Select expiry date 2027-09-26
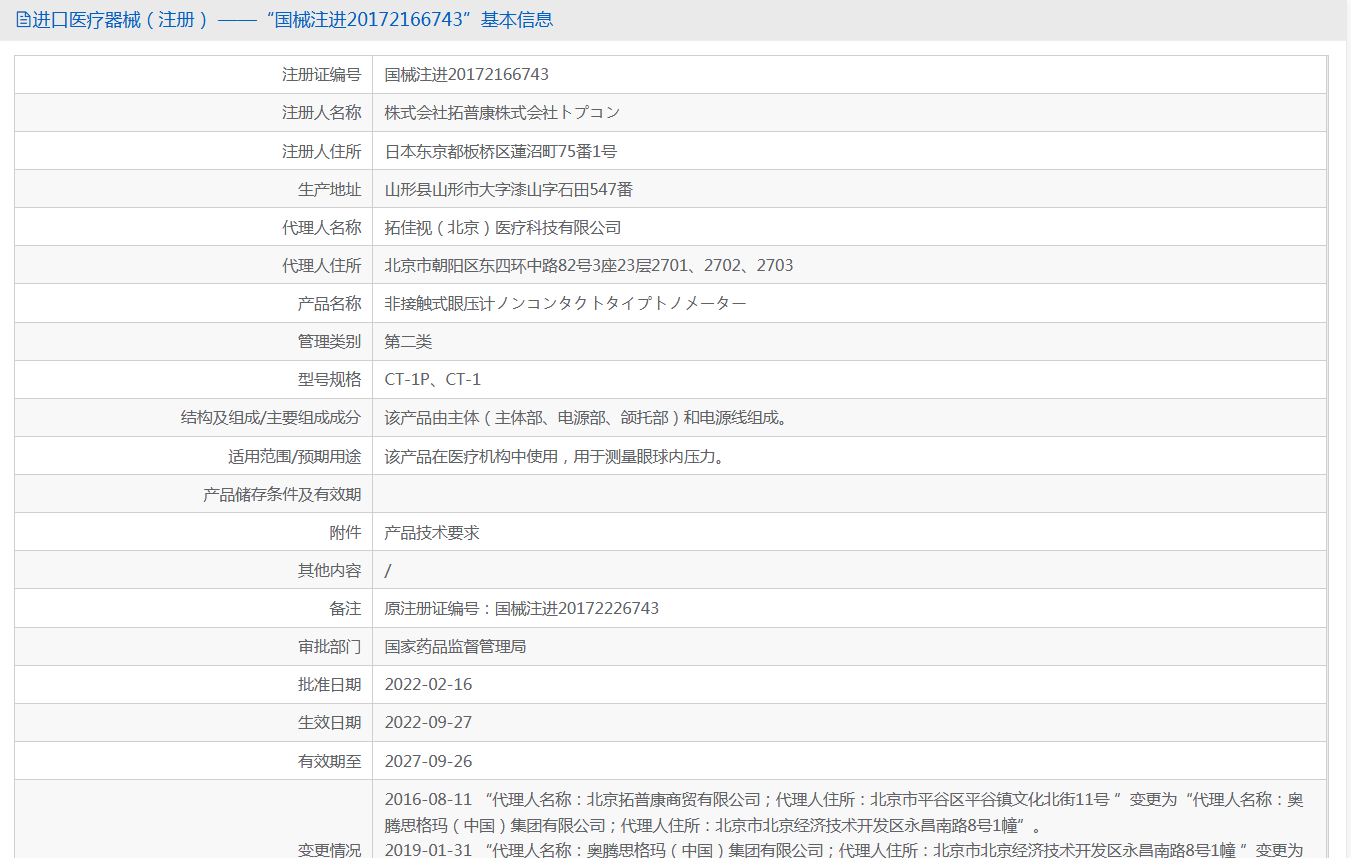This screenshot has height=858, width=1351. point(429,760)
